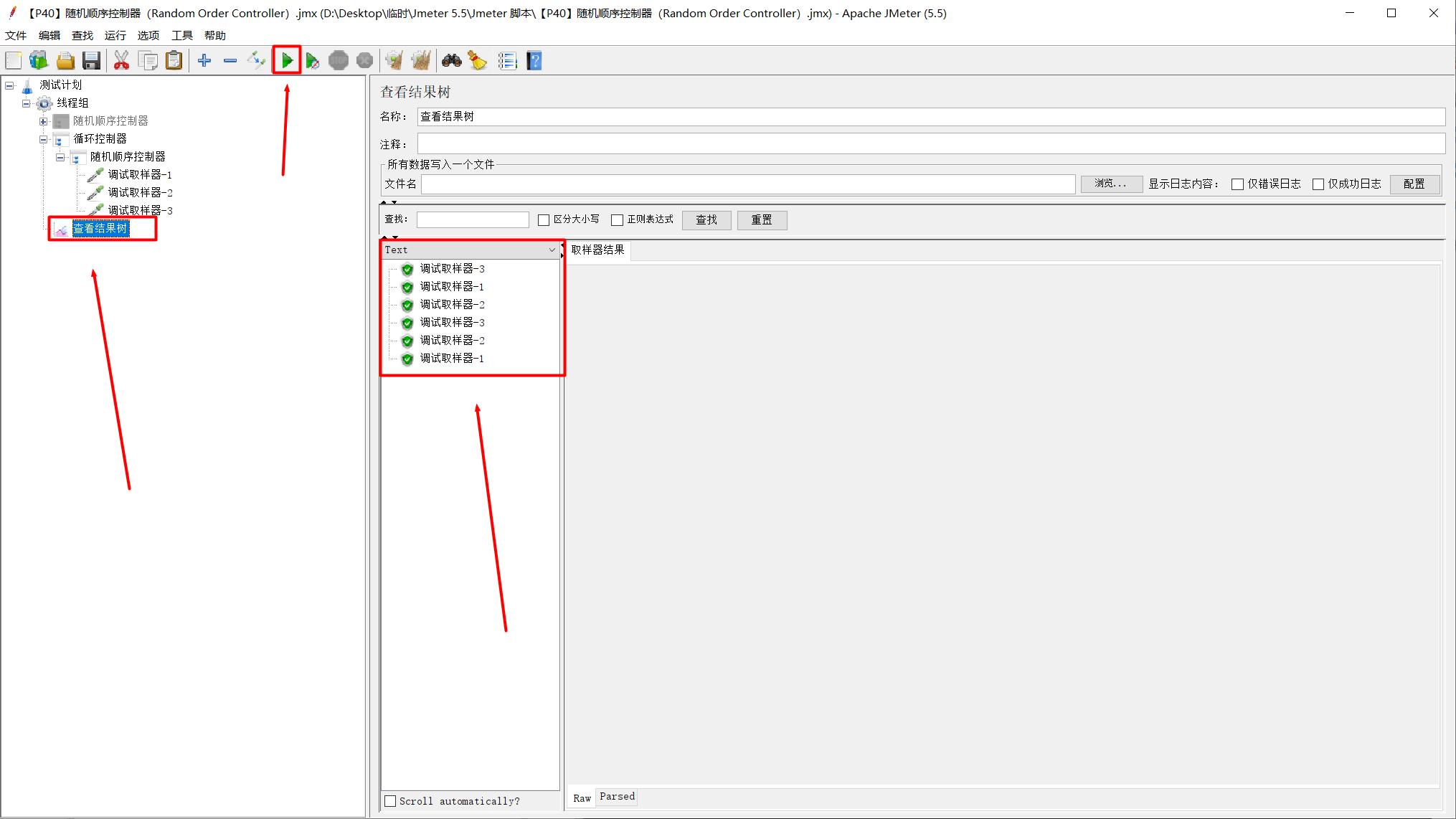The image size is (1456, 819).
Task: Toggle 区分大小写 checkbox
Action: tap(544, 220)
